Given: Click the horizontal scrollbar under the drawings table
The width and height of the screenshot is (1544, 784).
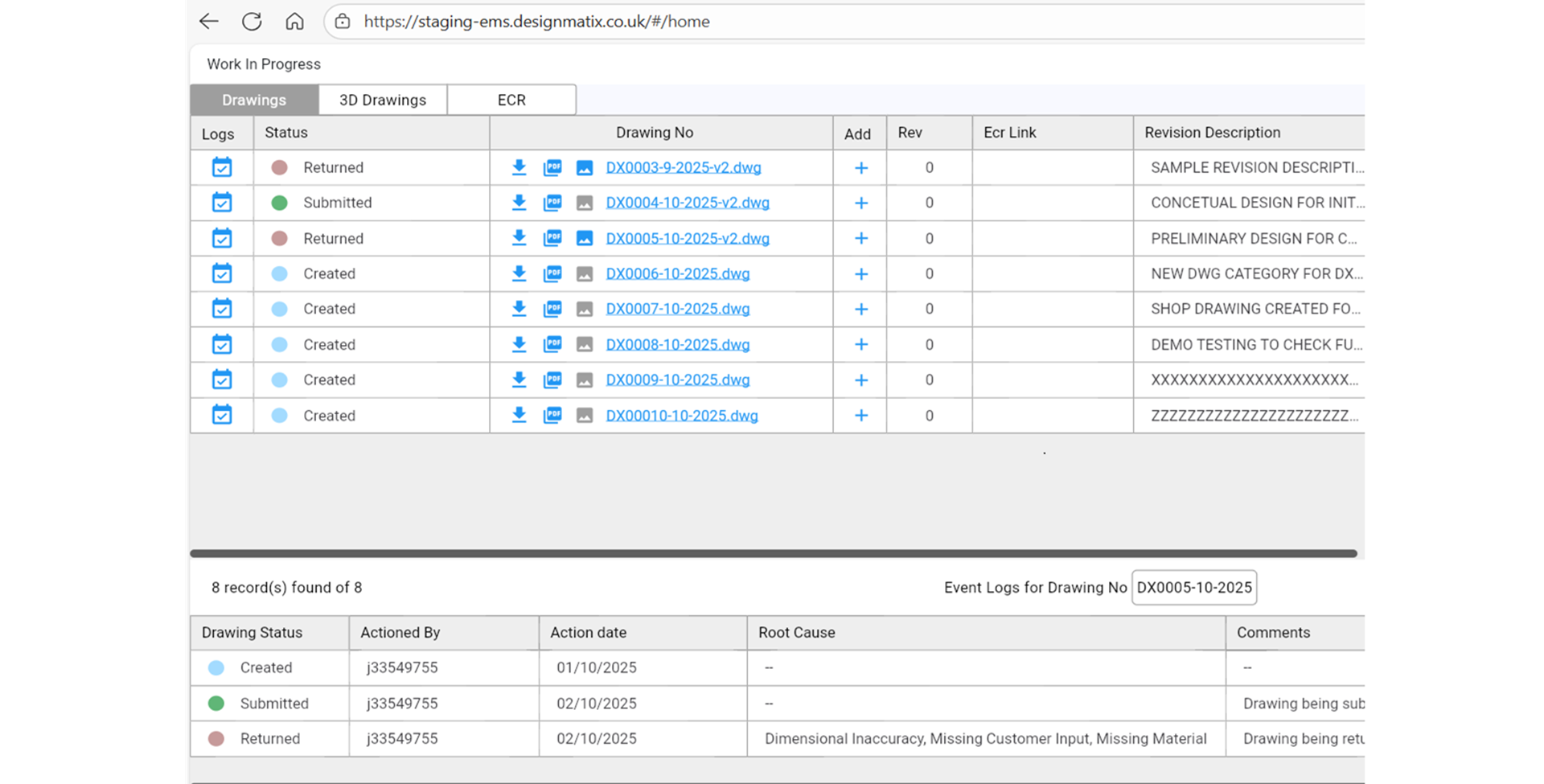Looking at the screenshot, I should coord(772,553).
